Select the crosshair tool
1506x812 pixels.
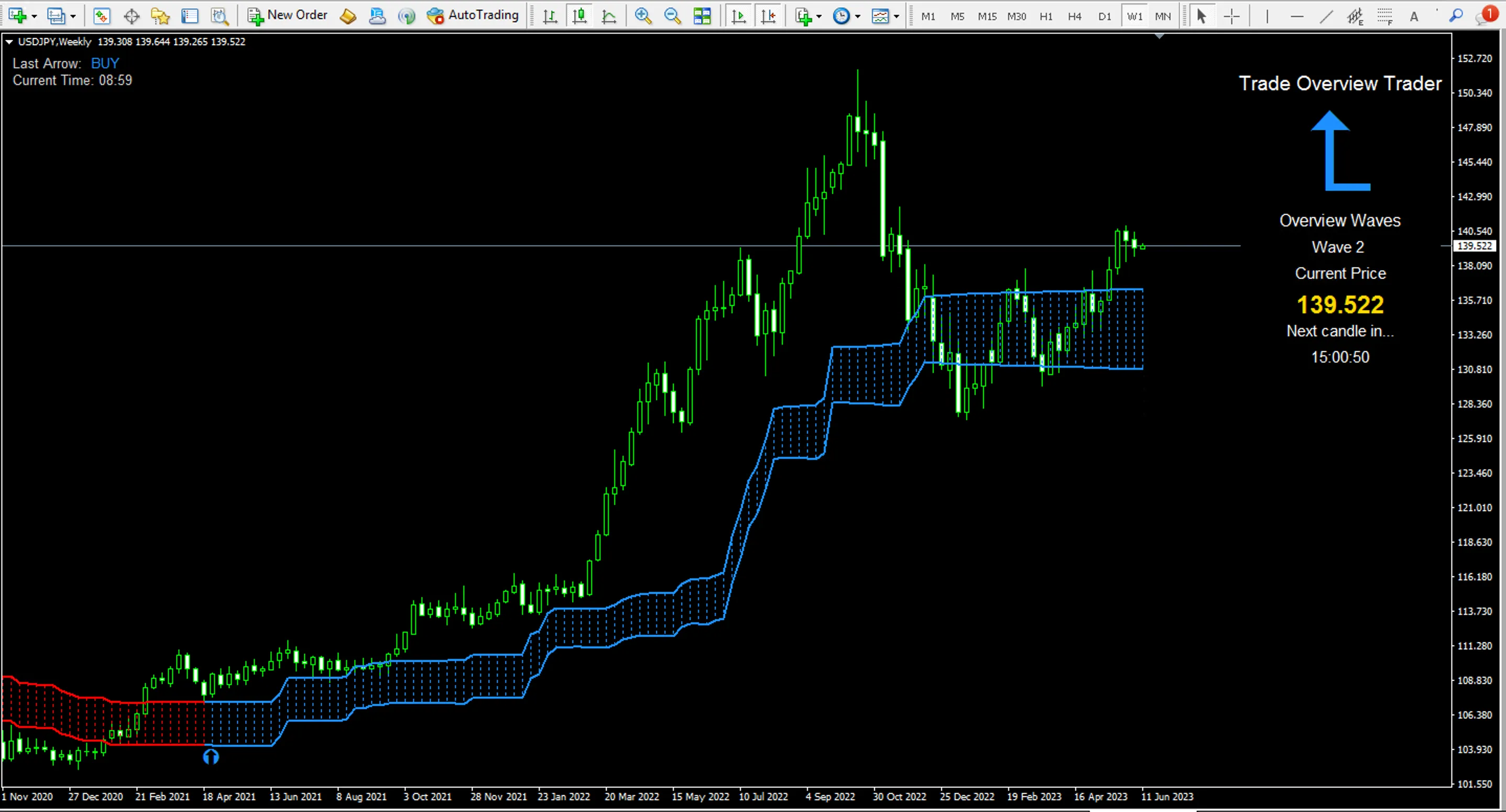coord(1231,16)
